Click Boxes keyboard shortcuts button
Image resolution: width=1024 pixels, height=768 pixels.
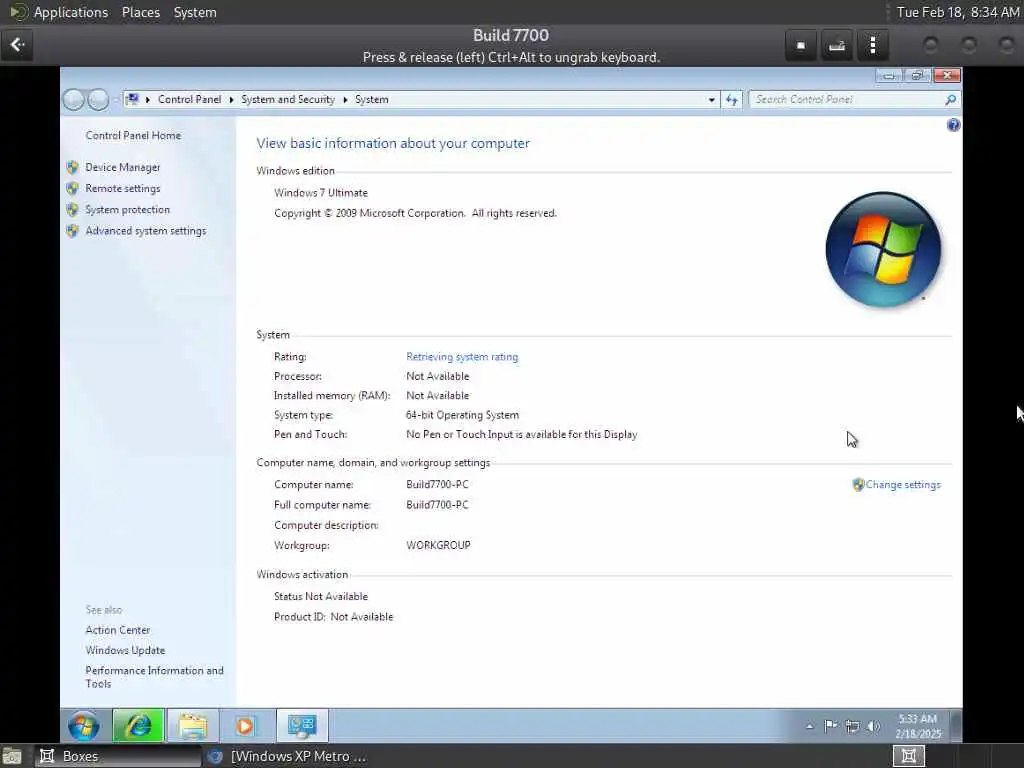pyautogui.click(x=837, y=45)
